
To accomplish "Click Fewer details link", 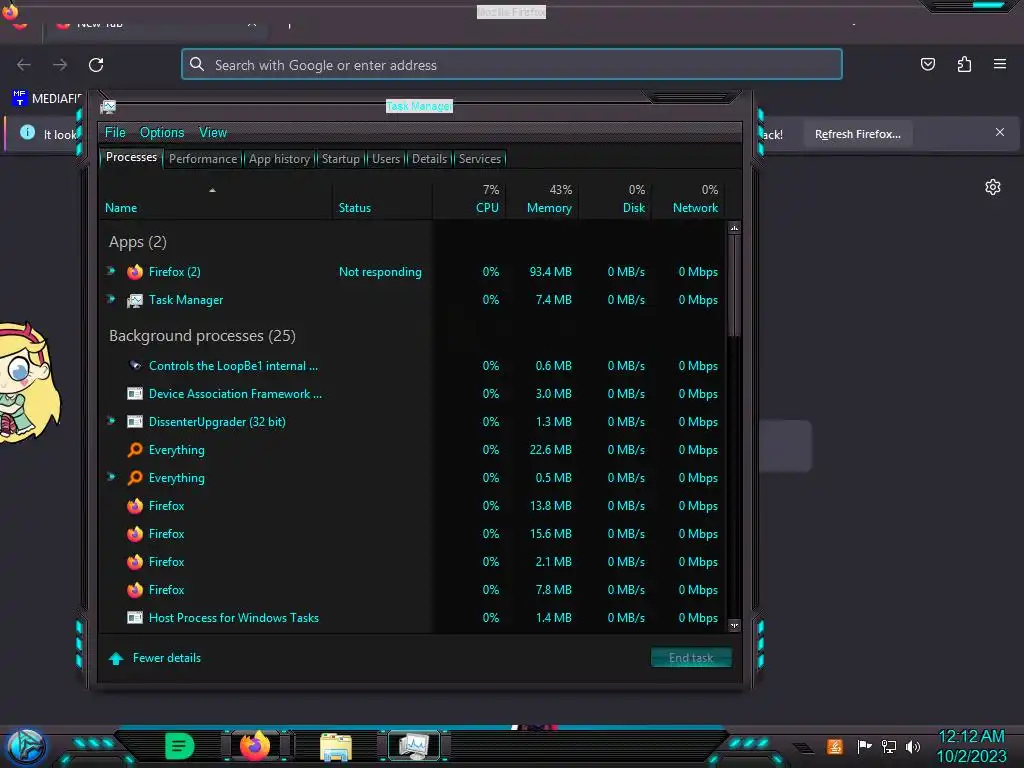I will (x=167, y=658).
